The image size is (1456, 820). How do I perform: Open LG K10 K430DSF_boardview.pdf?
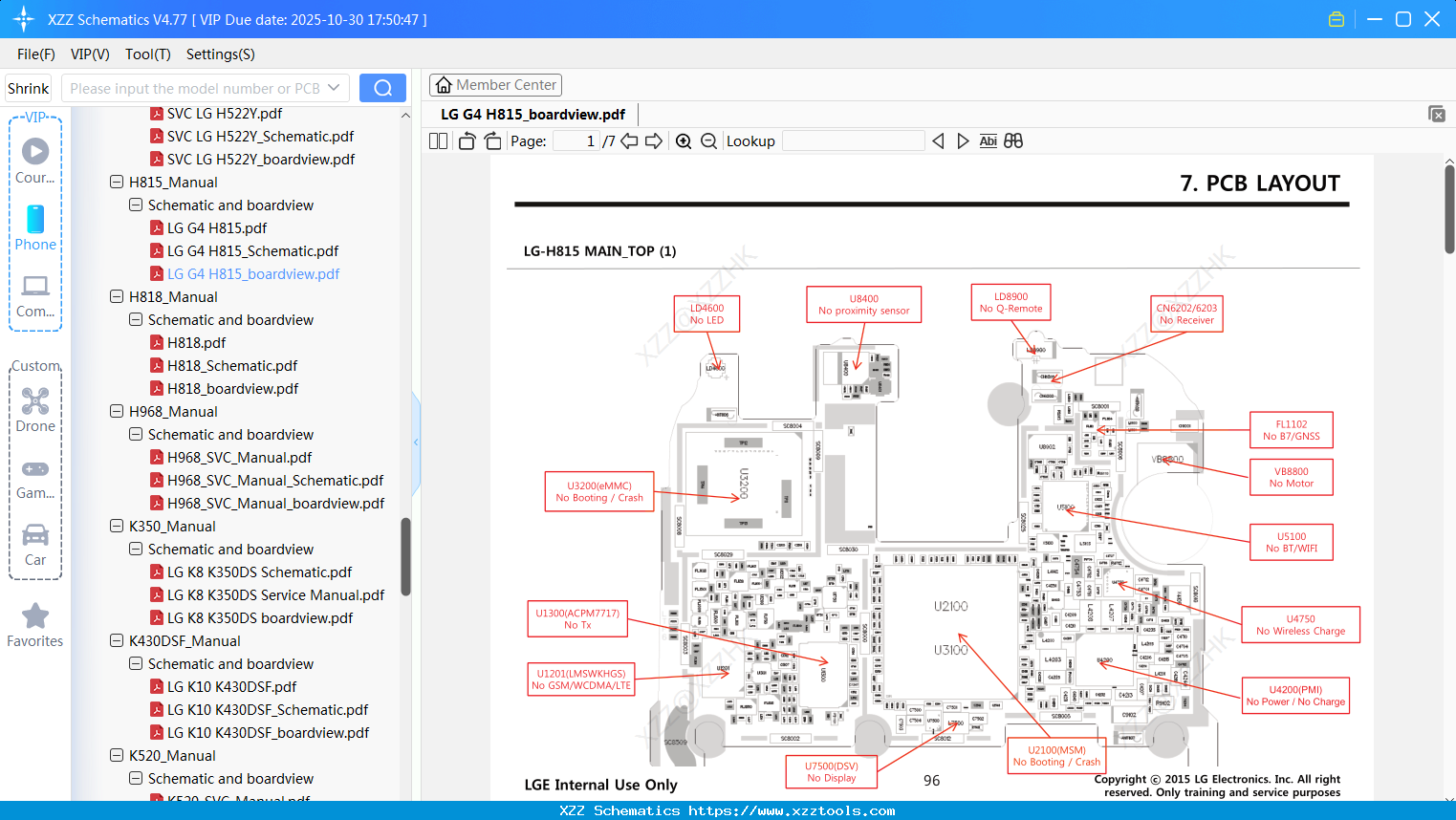(x=260, y=732)
